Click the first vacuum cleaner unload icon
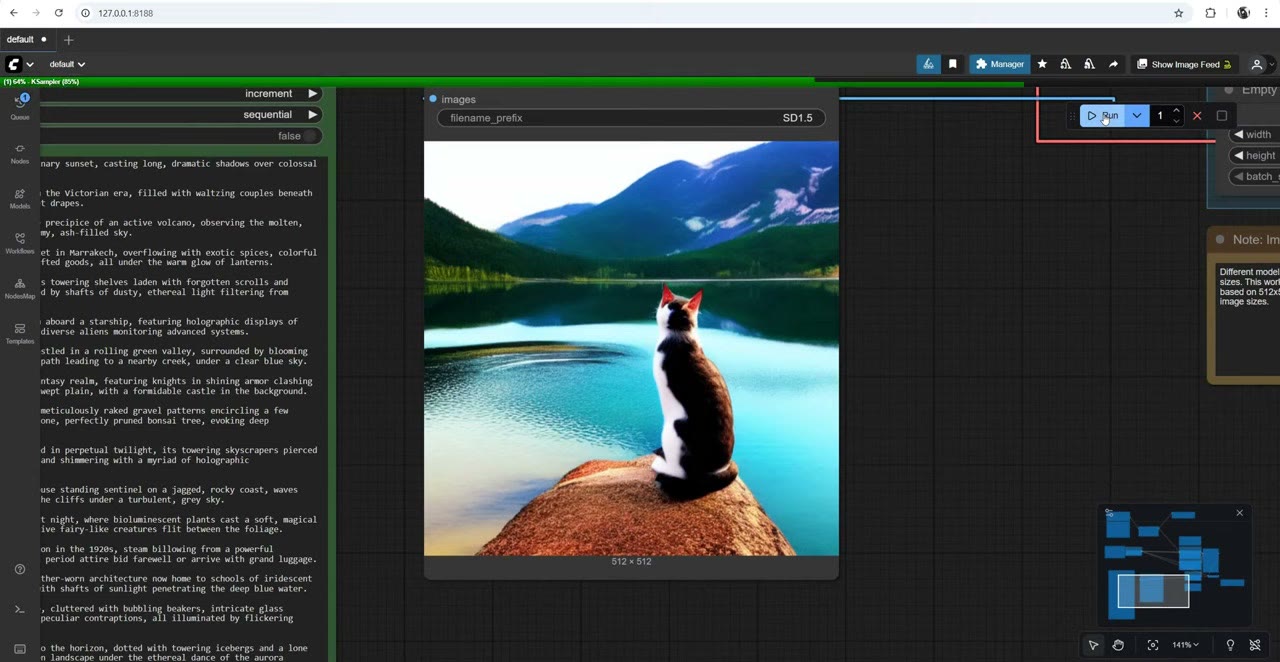This screenshot has width=1280, height=662. click(x=1066, y=64)
